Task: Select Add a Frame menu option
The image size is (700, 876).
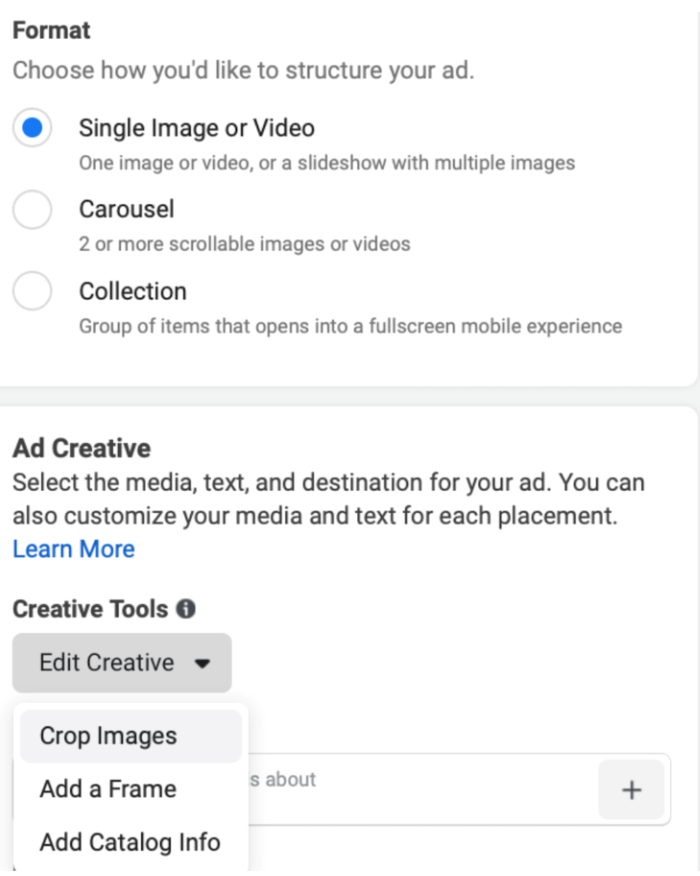Action: [x=108, y=789]
